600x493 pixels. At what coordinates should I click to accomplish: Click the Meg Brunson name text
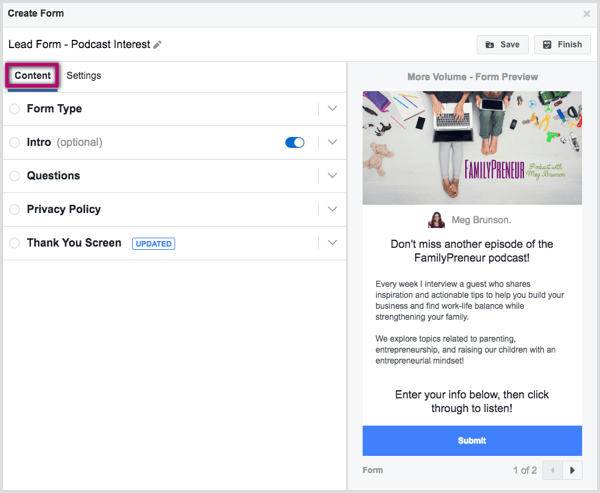[481, 220]
